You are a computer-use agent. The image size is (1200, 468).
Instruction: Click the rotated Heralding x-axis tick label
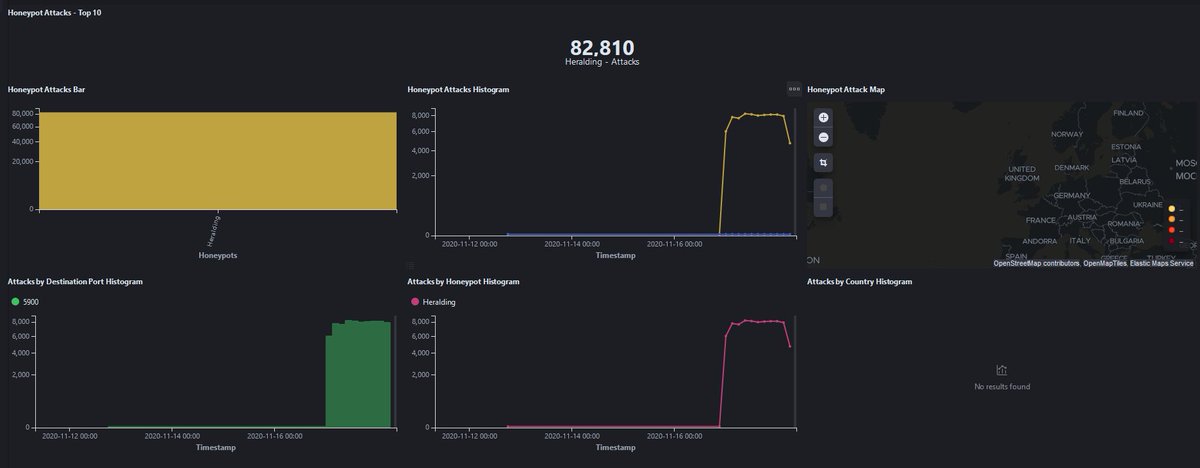click(x=214, y=230)
